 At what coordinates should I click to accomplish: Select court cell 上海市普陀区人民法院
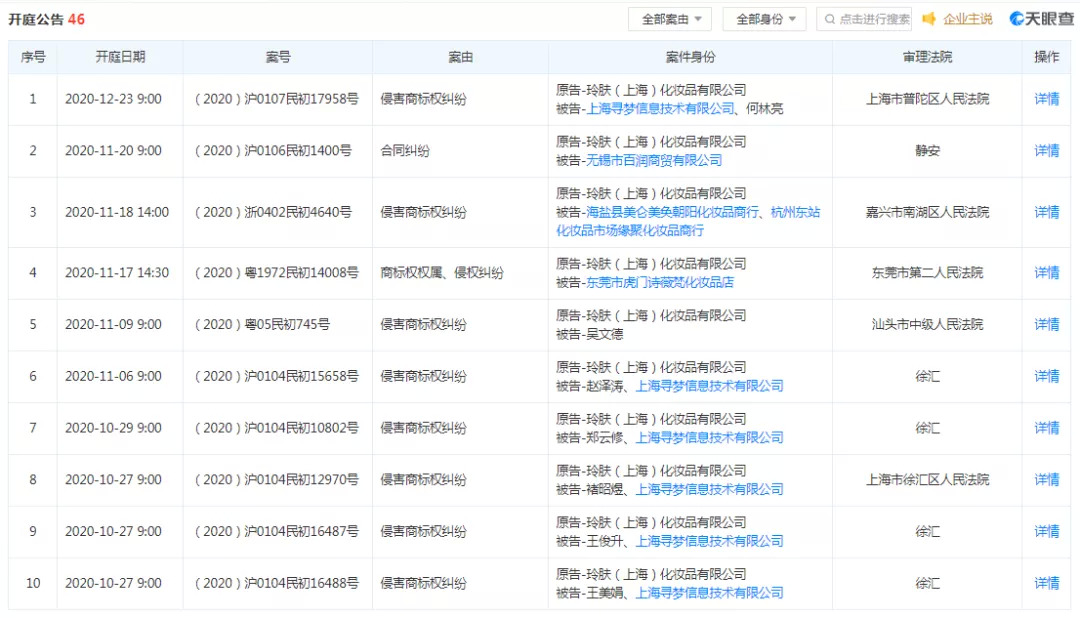(927, 99)
